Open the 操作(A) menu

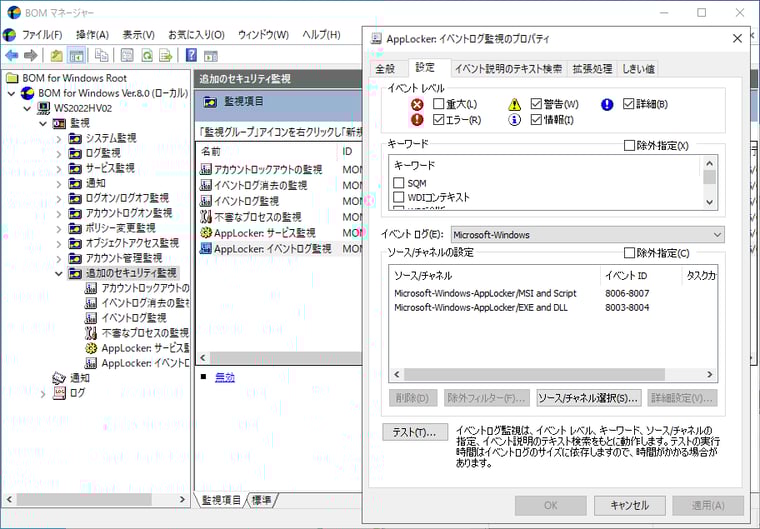[92, 35]
